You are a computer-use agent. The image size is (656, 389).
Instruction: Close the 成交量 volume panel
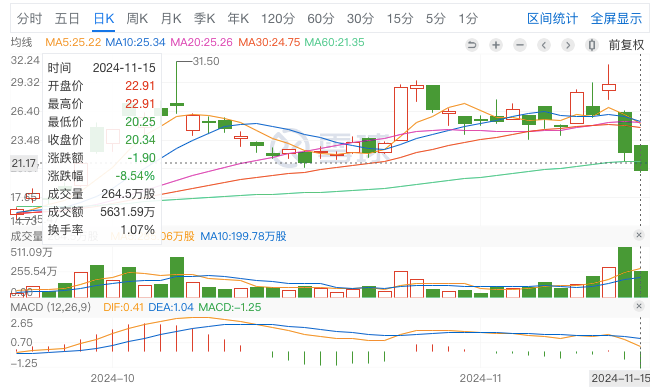click(x=638, y=235)
